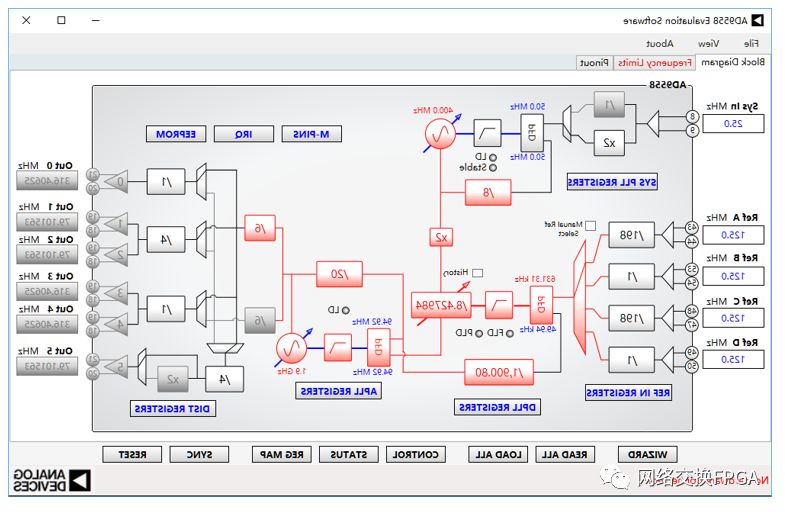Click the DPLL PLD indicator
The height and width of the screenshot is (512, 785).
[479, 333]
